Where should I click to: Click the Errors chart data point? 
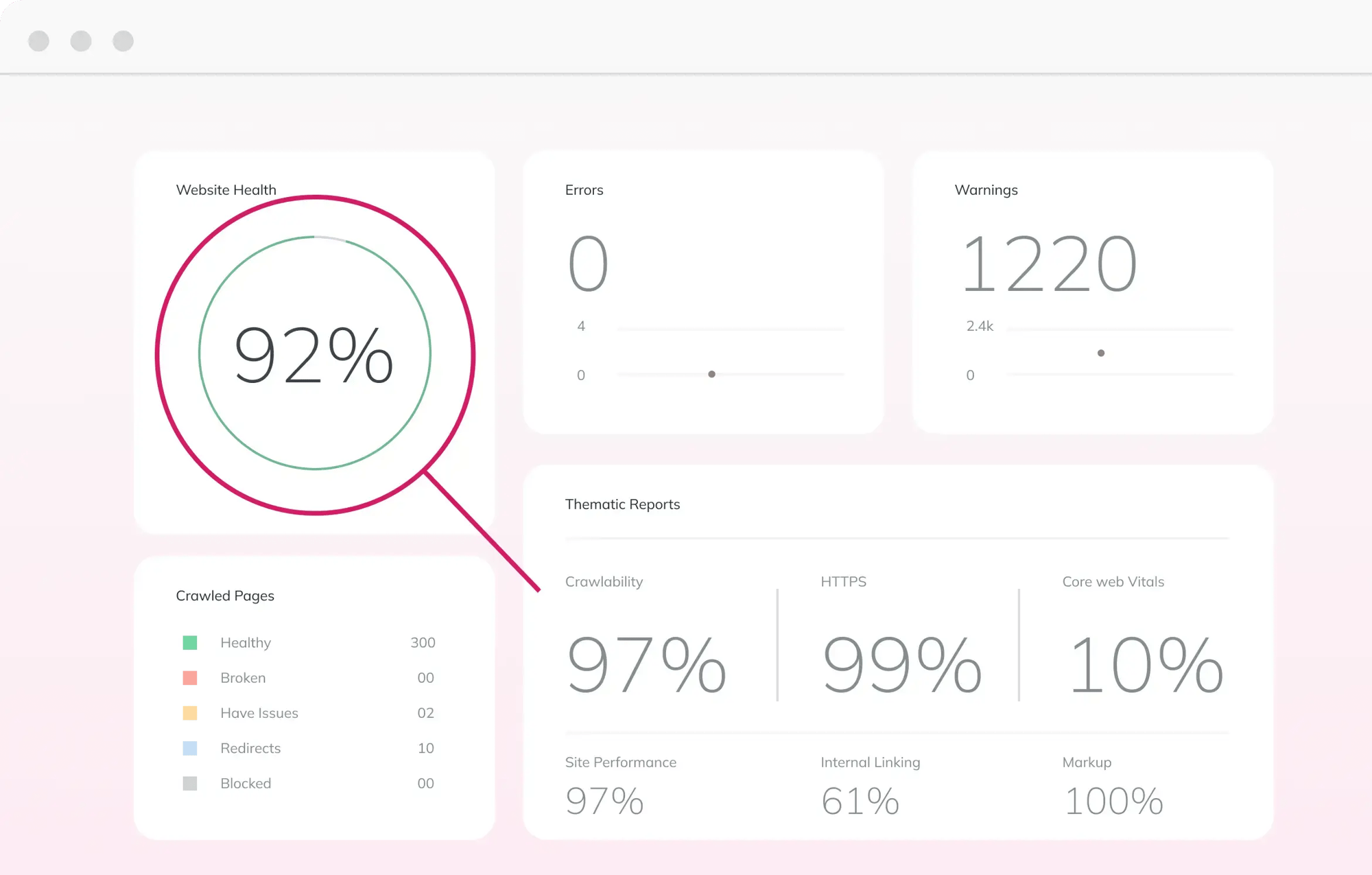pyautogui.click(x=711, y=374)
